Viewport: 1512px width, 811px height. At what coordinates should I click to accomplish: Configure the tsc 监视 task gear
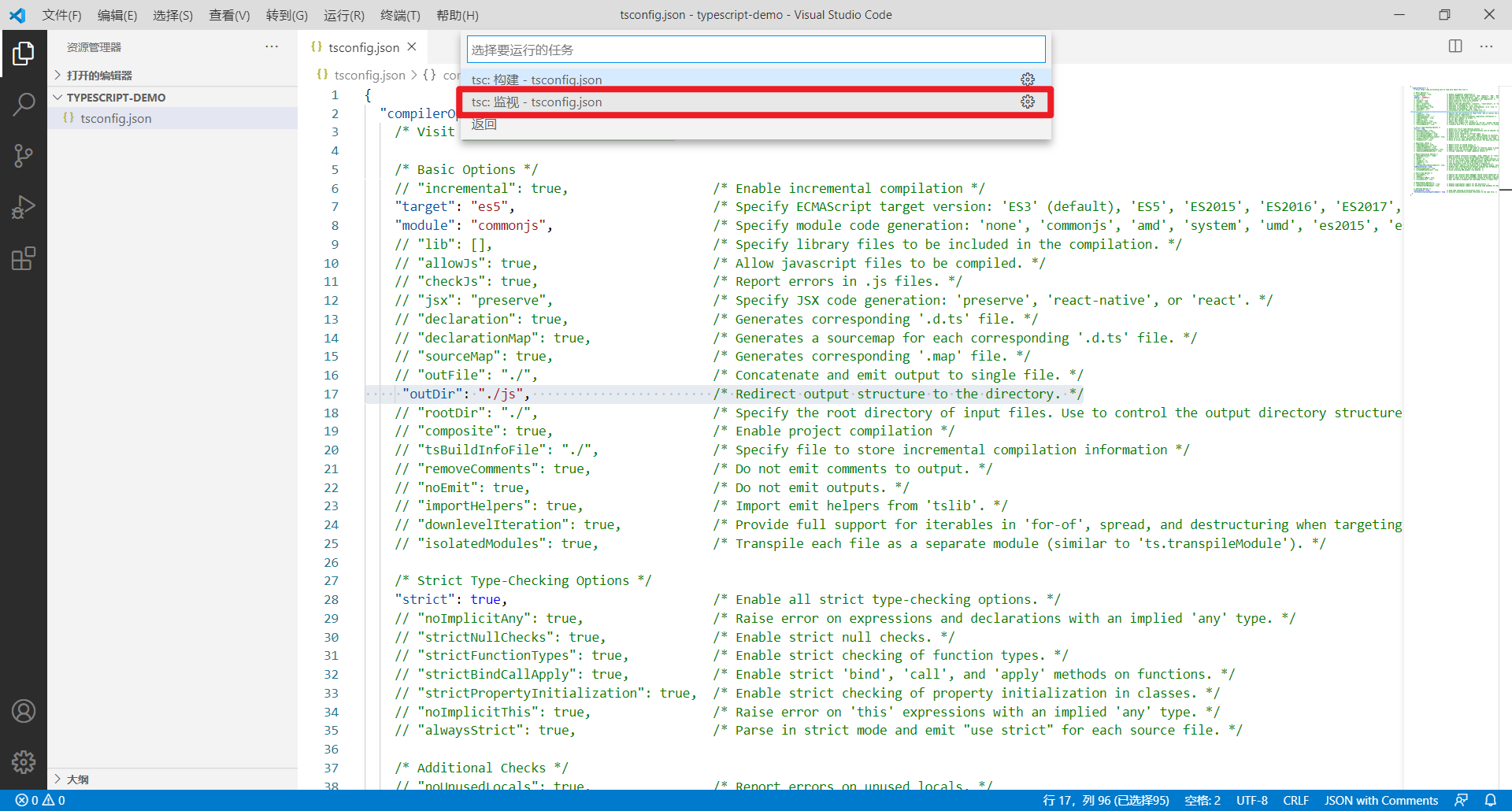click(1028, 102)
